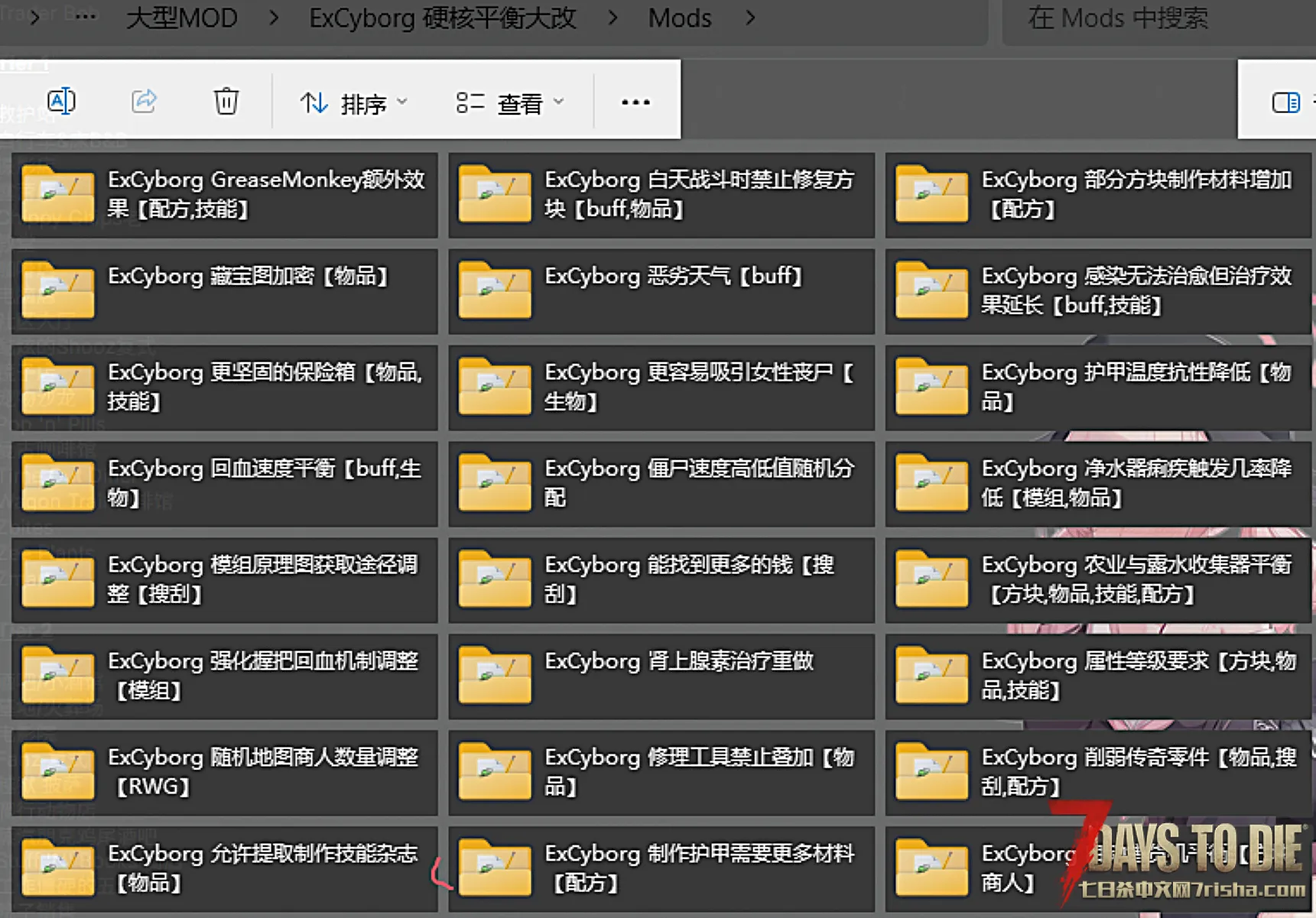Toggle the details pane icon
The width and height of the screenshot is (1316, 918).
click(x=1285, y=102)
